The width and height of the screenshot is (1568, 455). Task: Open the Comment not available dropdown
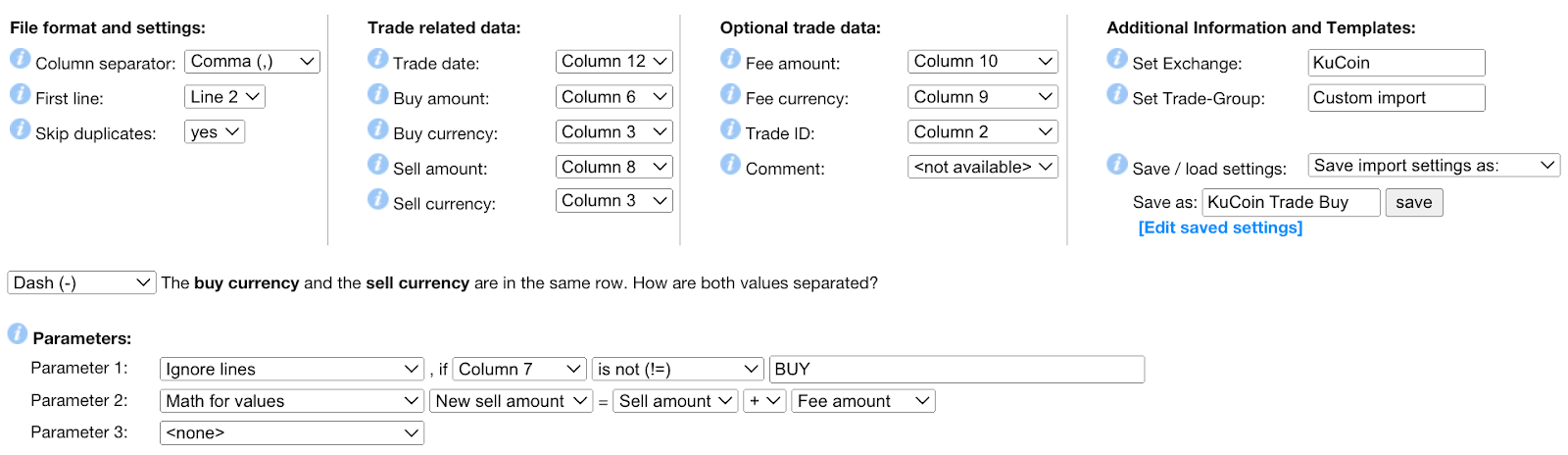coord(983,168)
